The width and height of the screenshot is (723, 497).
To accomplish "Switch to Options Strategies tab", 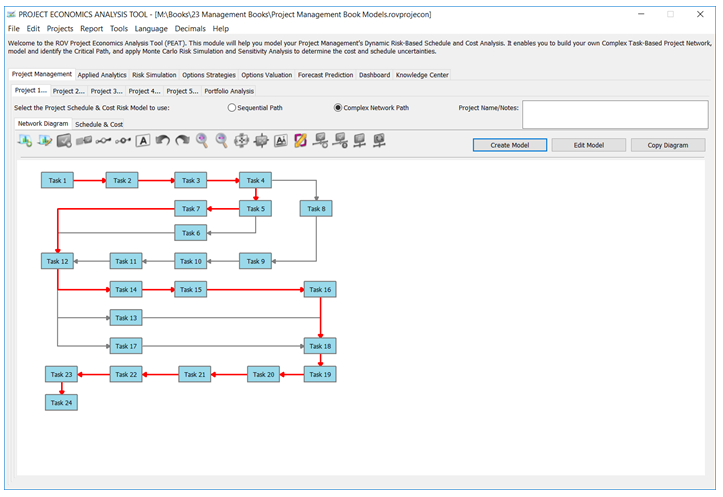I will pyautogui.click(x=209, y=75).
